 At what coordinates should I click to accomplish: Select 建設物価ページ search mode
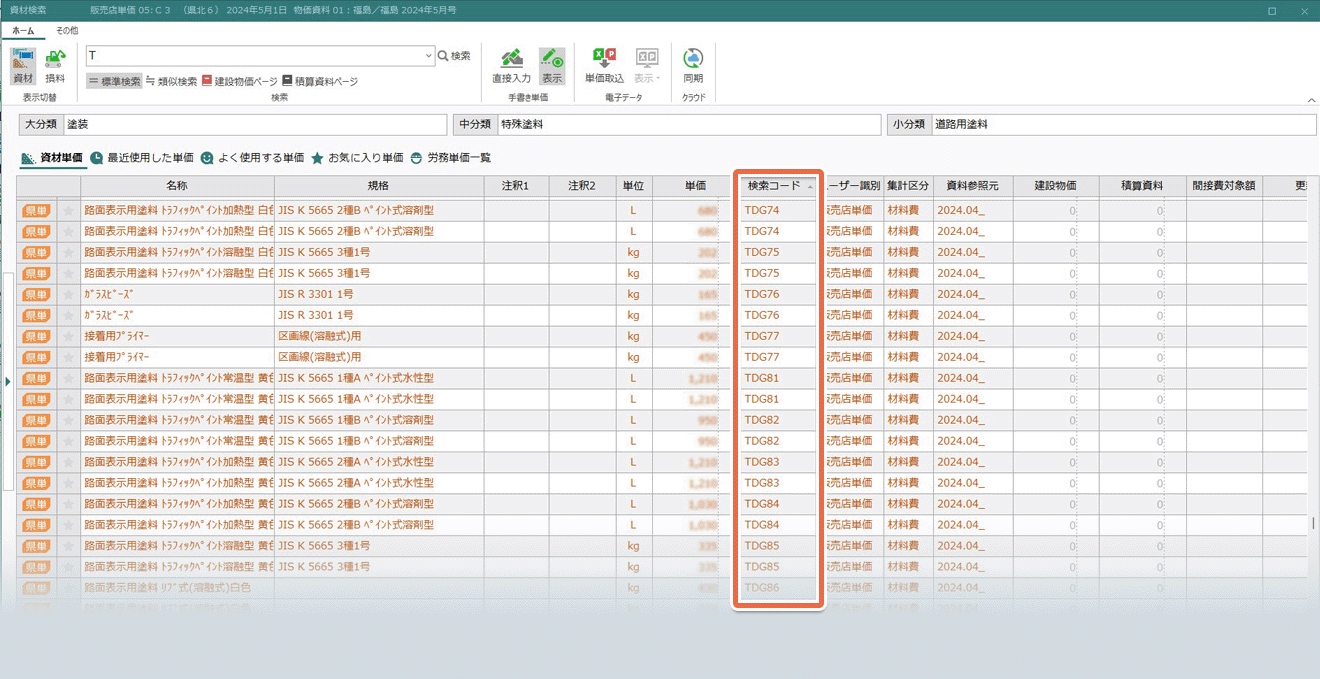tap(239, 81)
